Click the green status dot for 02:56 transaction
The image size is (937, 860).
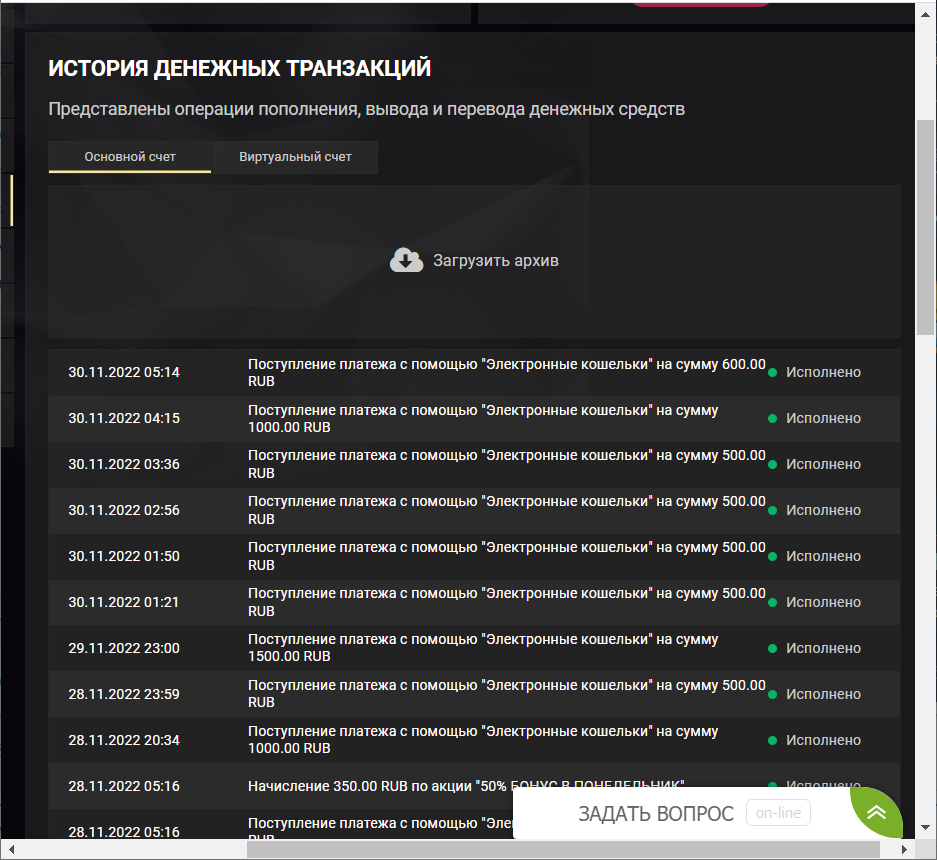click(772, 510)
